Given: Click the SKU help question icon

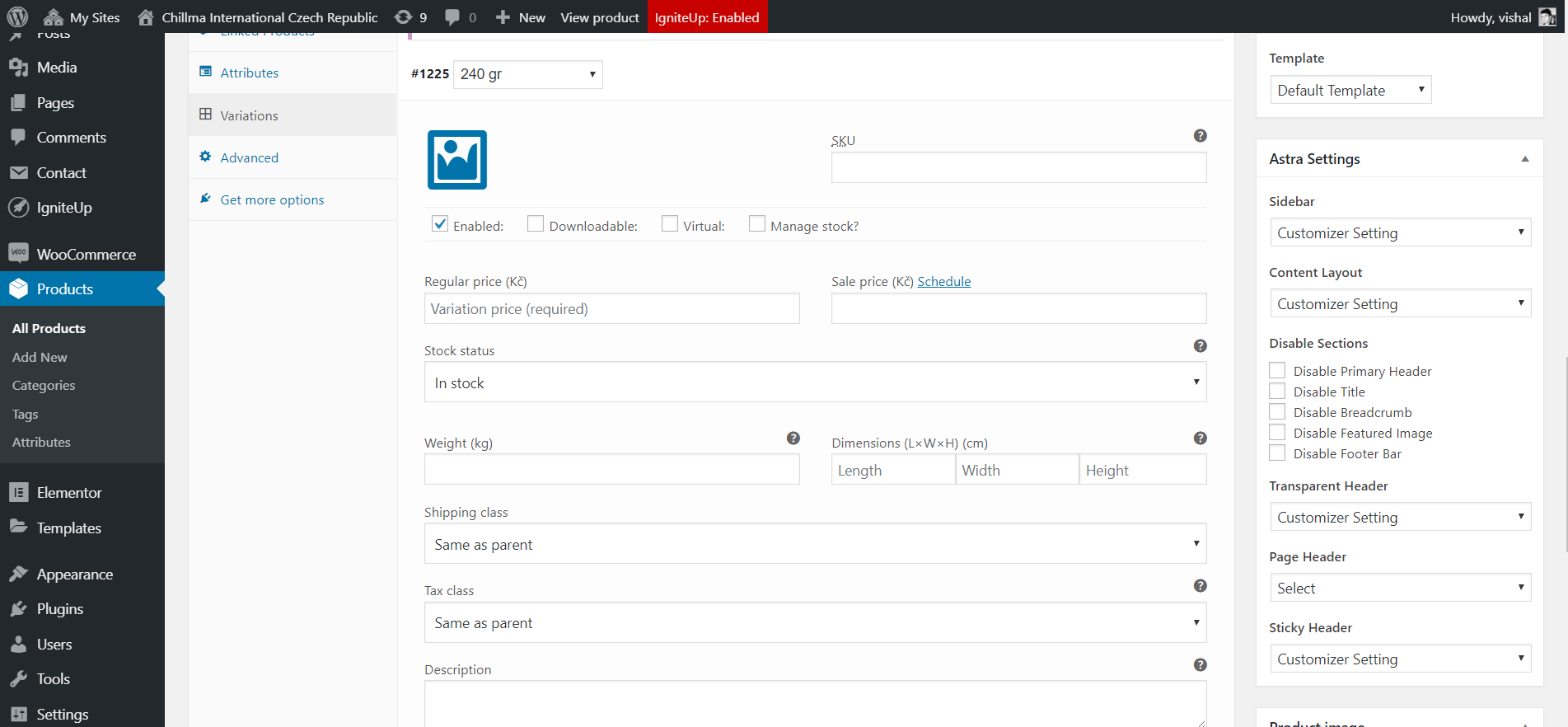Looking at the screenshot, I should pos(1201,136).
